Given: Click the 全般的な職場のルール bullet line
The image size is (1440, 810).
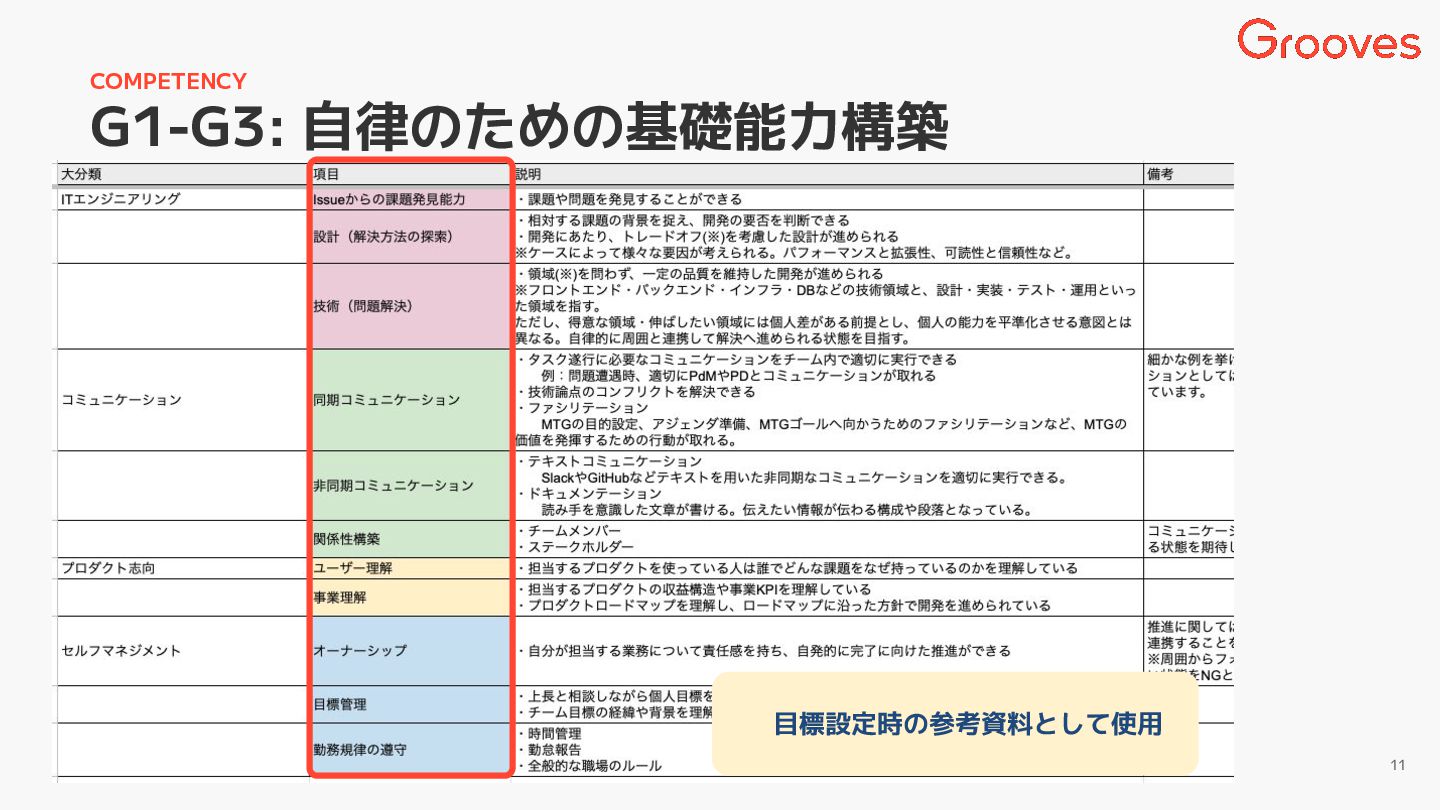Looking at the screenshot, I should tap(590, 766).
